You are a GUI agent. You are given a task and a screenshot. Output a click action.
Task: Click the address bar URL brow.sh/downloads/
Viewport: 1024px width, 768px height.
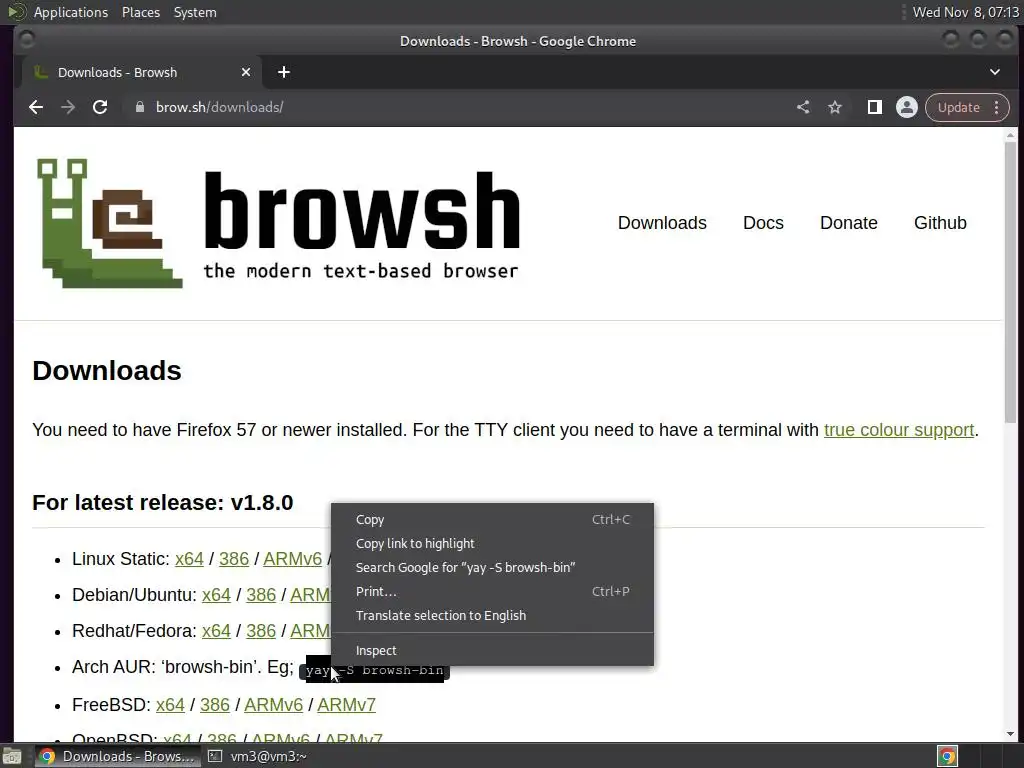[x=219, y=107]
